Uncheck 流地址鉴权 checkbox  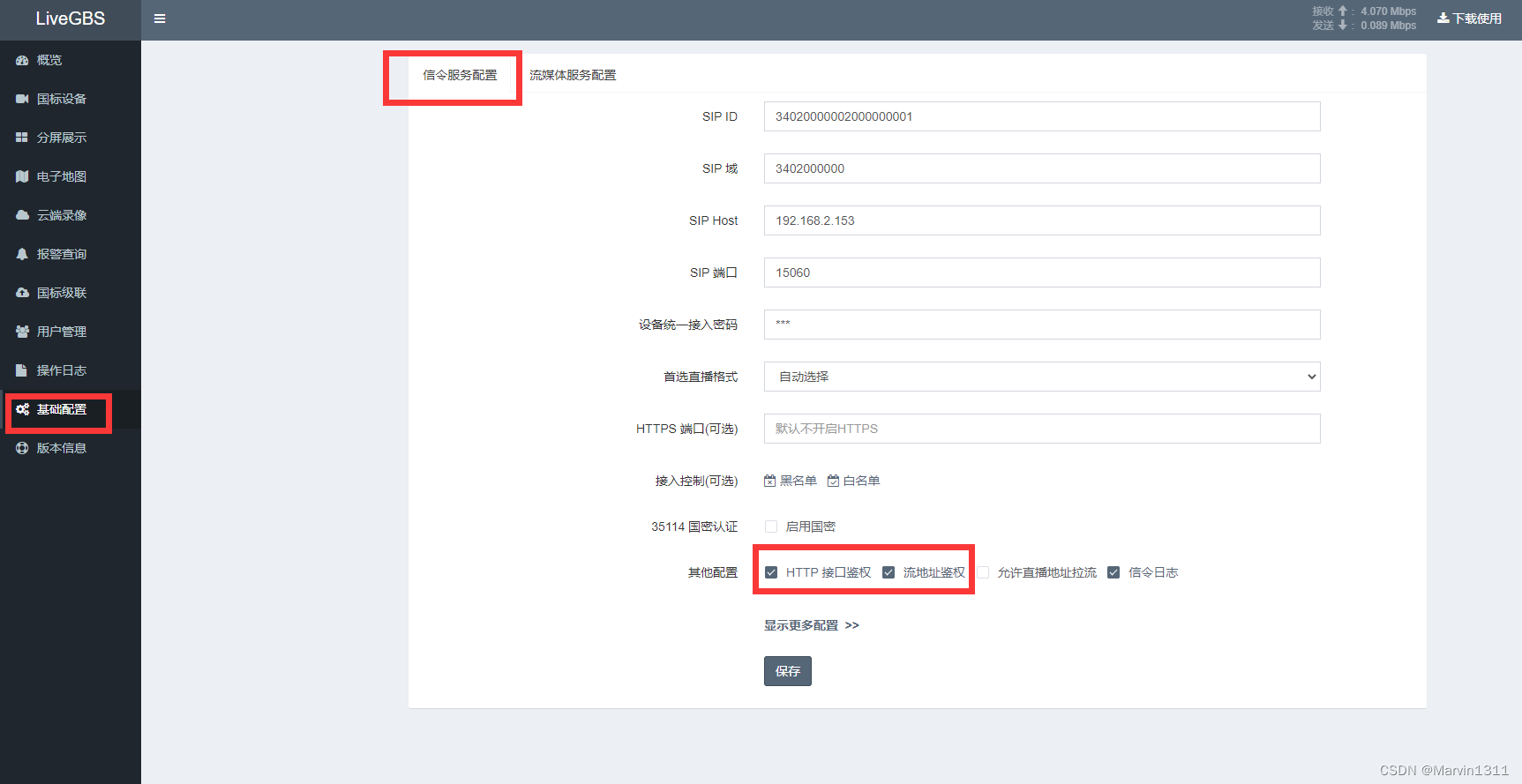(x=888, y=572)
